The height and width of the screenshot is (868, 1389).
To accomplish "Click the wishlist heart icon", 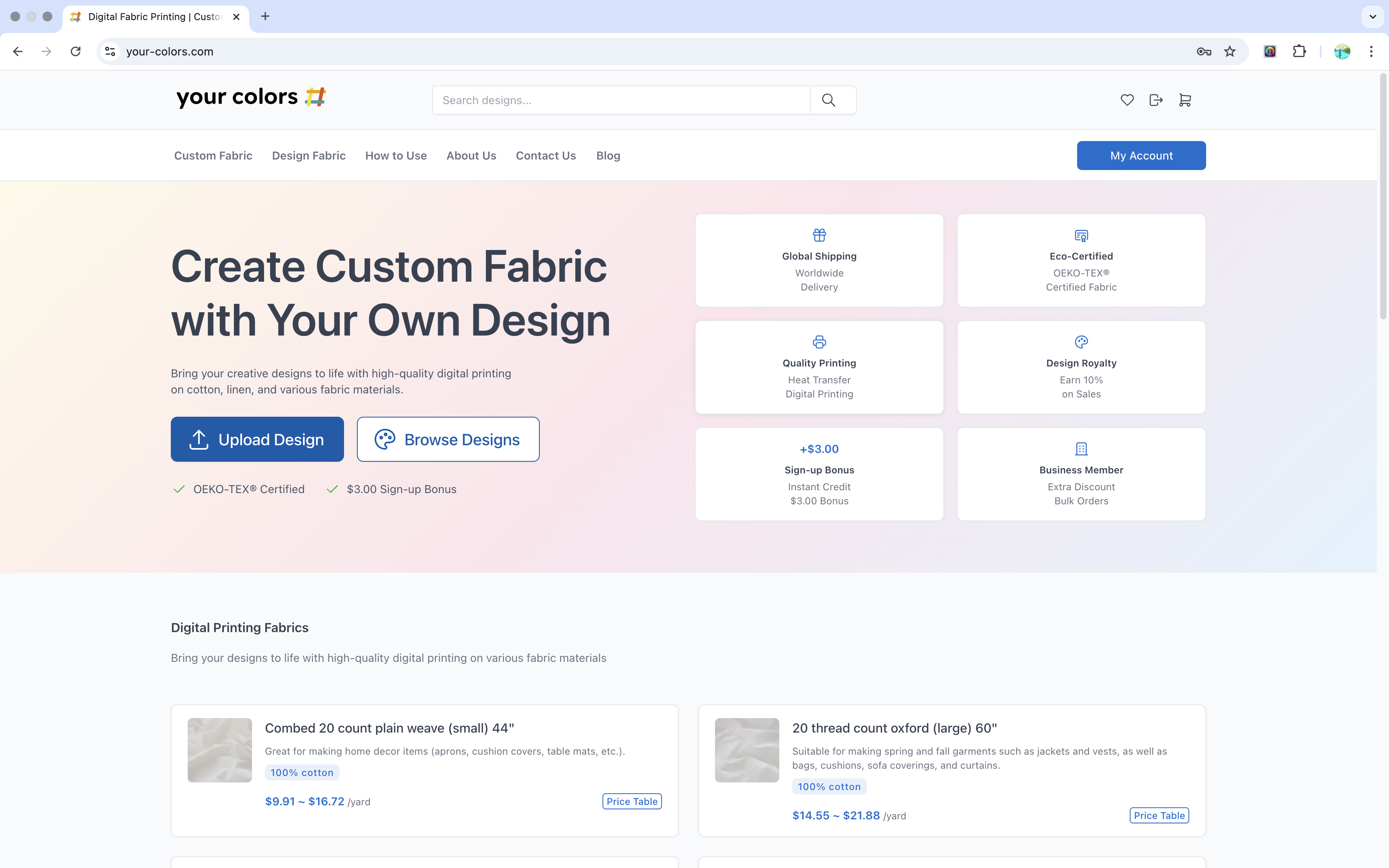I will 1127,100.
